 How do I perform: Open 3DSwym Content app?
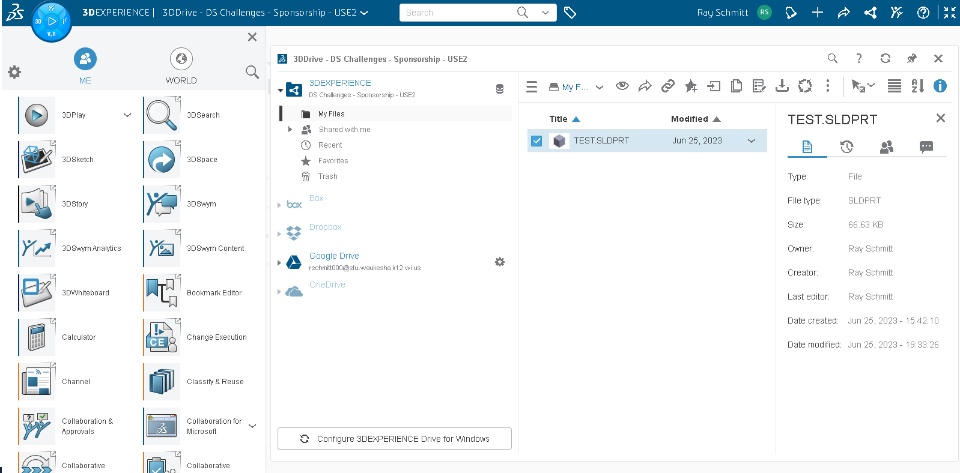162,248
